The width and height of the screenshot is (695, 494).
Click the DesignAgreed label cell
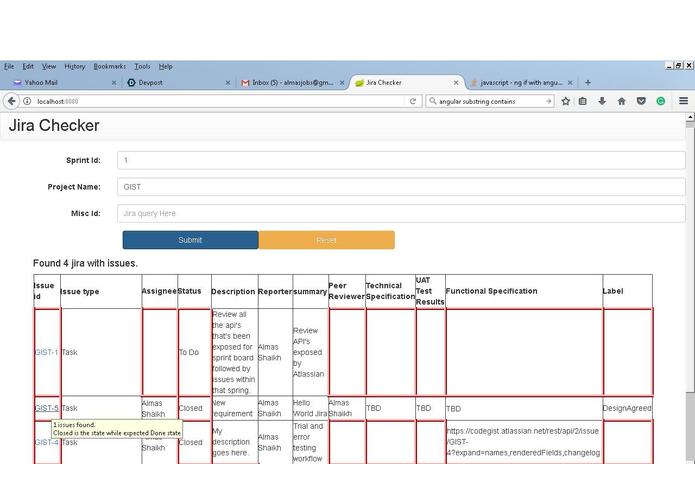[x=627, y=408]
